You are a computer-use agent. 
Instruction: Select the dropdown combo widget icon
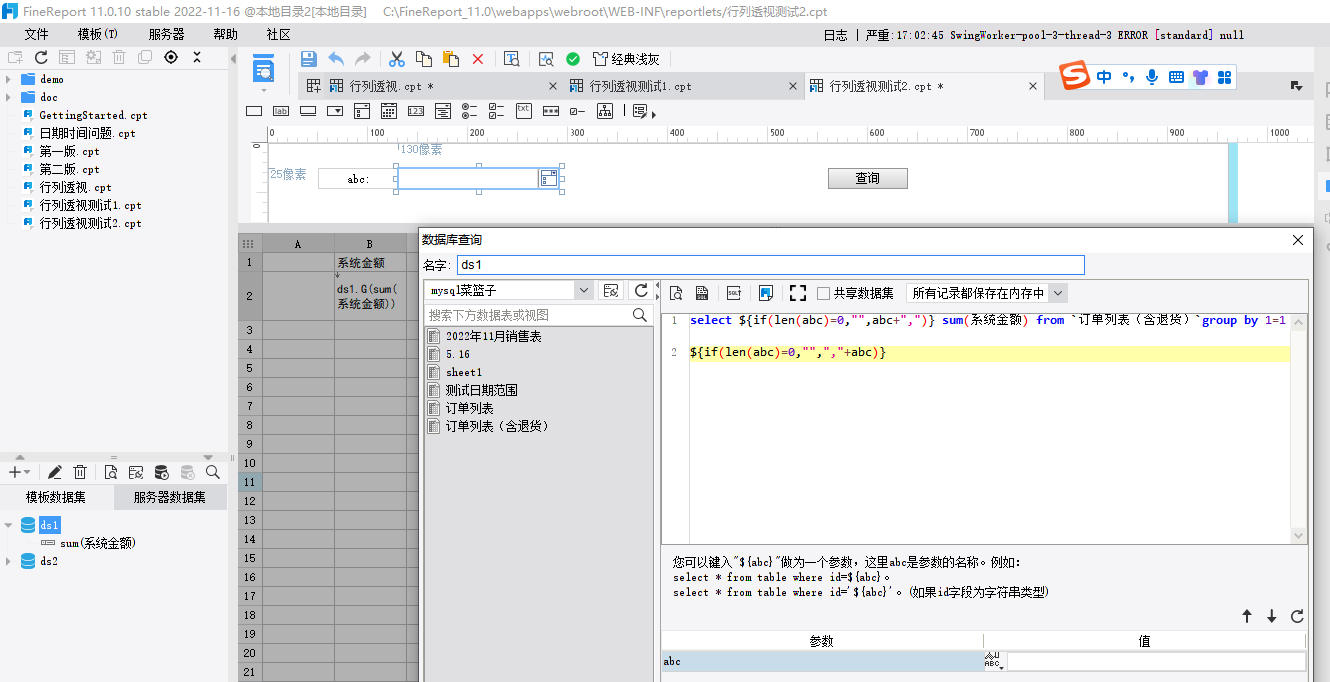point(335,111)
